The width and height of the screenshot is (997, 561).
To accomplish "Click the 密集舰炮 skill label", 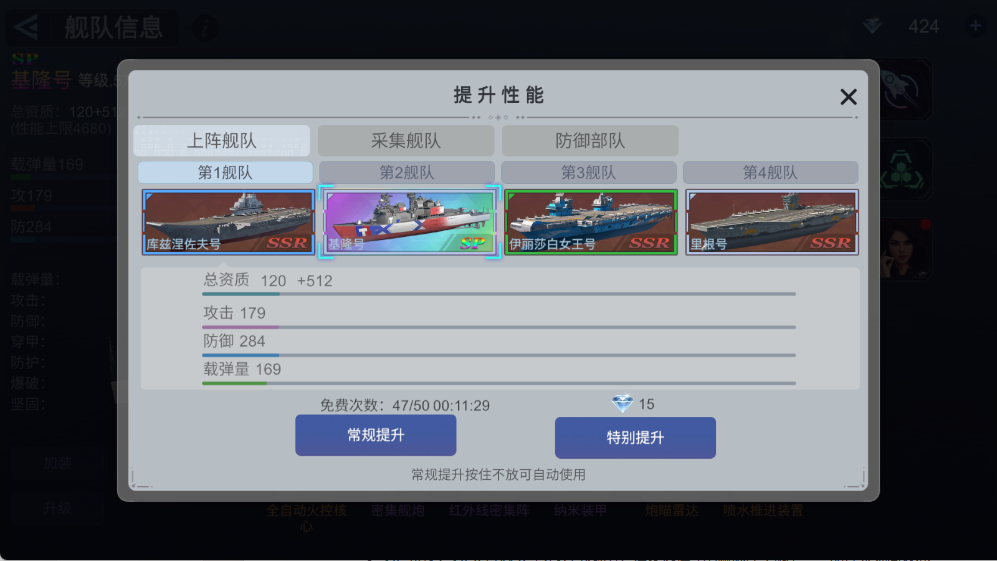I will click(x=398, y=510).
